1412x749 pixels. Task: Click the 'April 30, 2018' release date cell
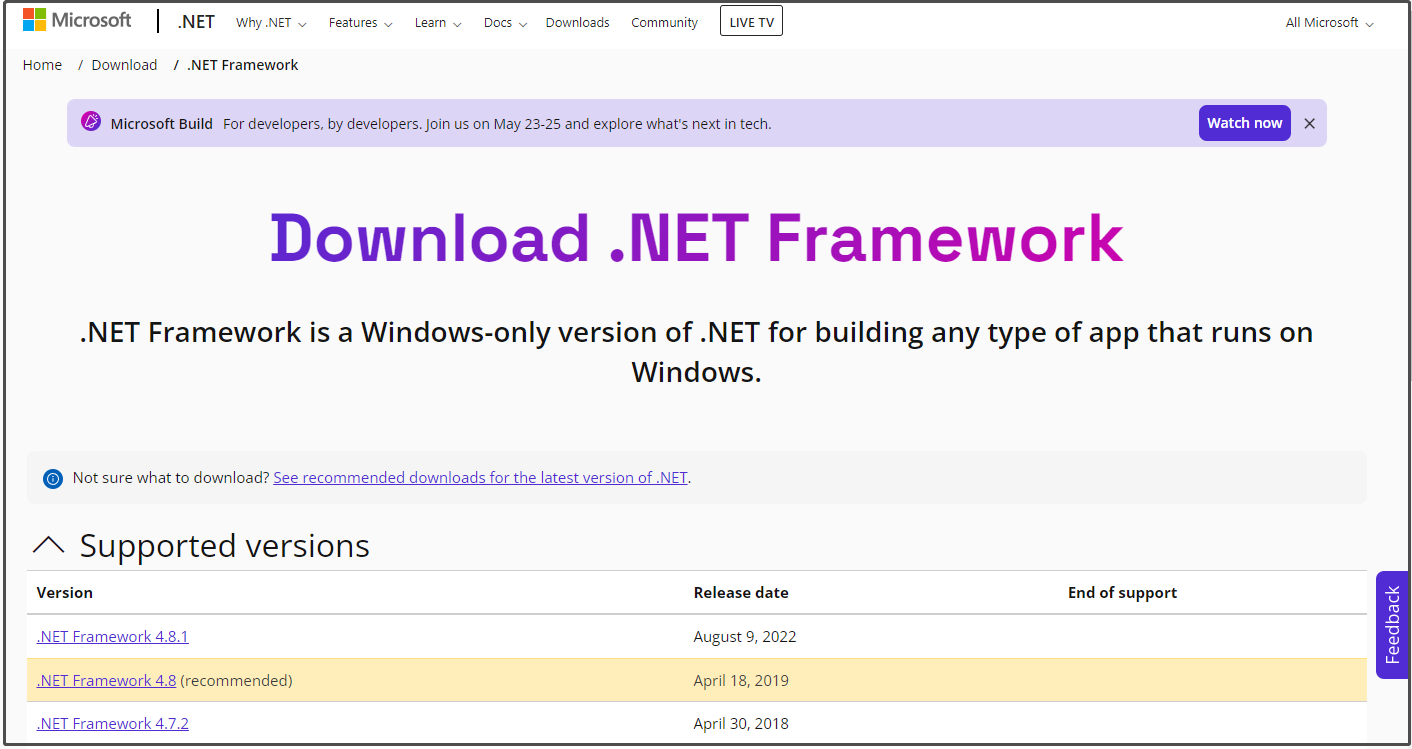tap(741, 724)
